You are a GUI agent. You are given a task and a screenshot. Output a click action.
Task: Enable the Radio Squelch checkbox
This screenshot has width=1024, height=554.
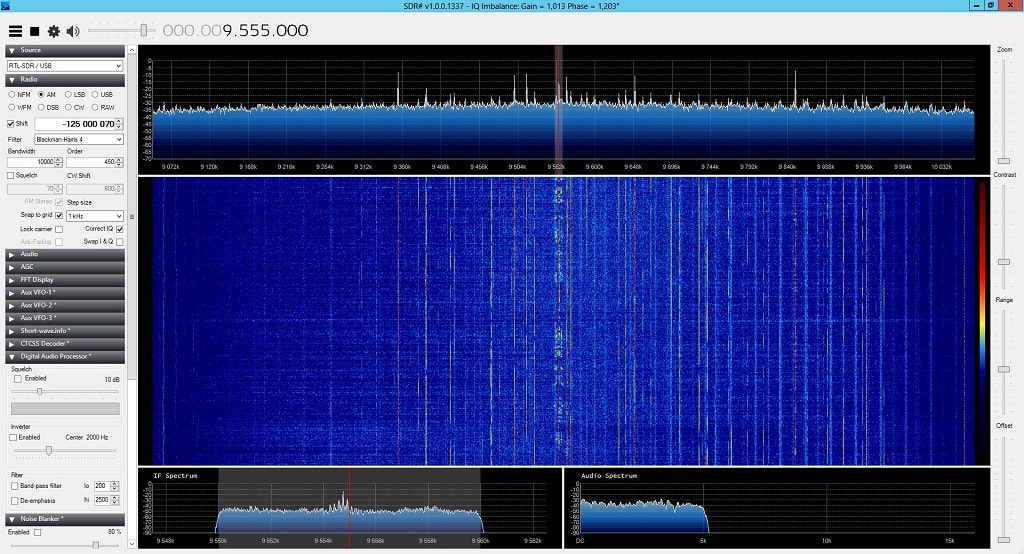tap(10, 176)
